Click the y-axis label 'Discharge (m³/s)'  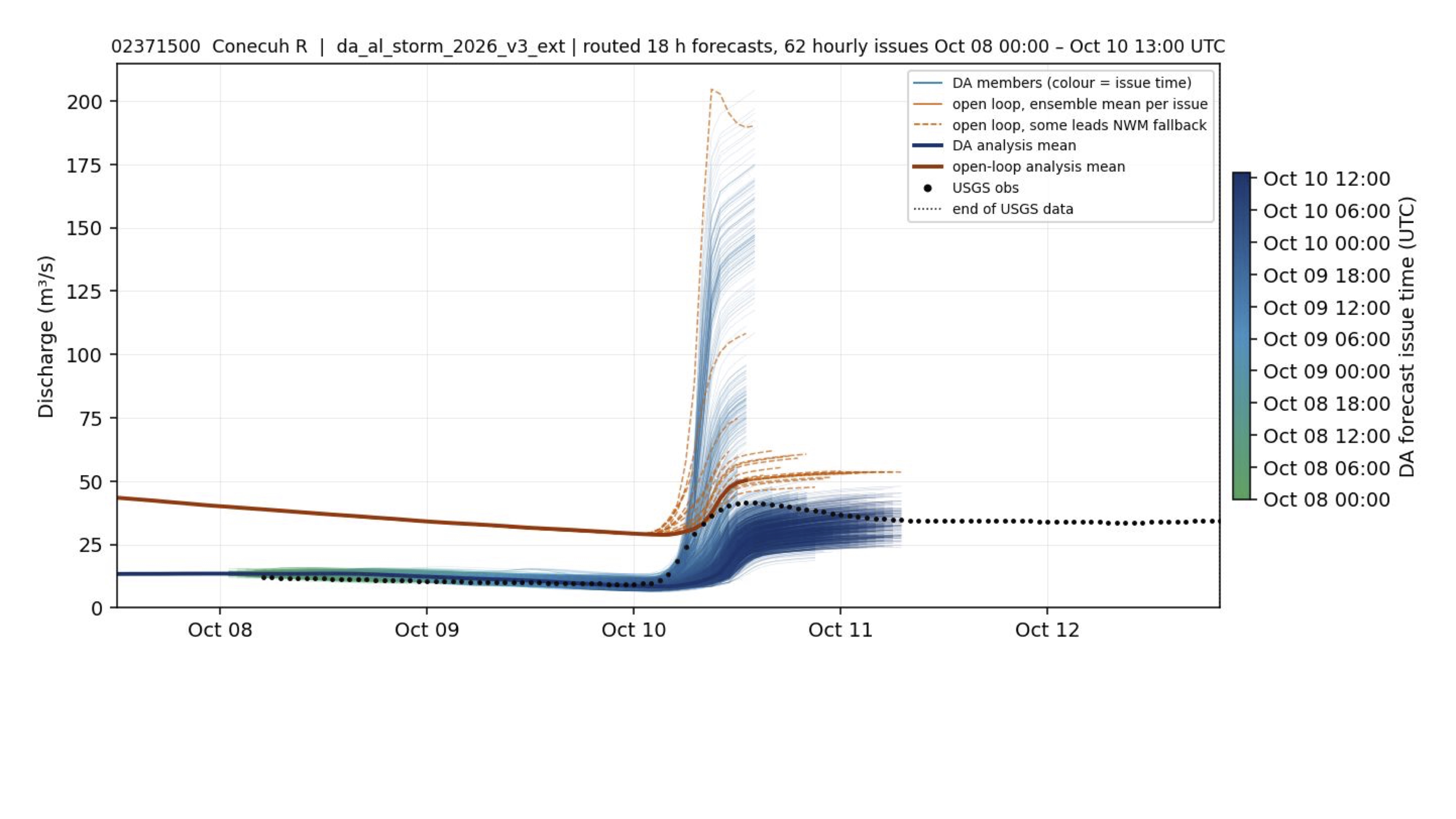[x=46, y=337]
